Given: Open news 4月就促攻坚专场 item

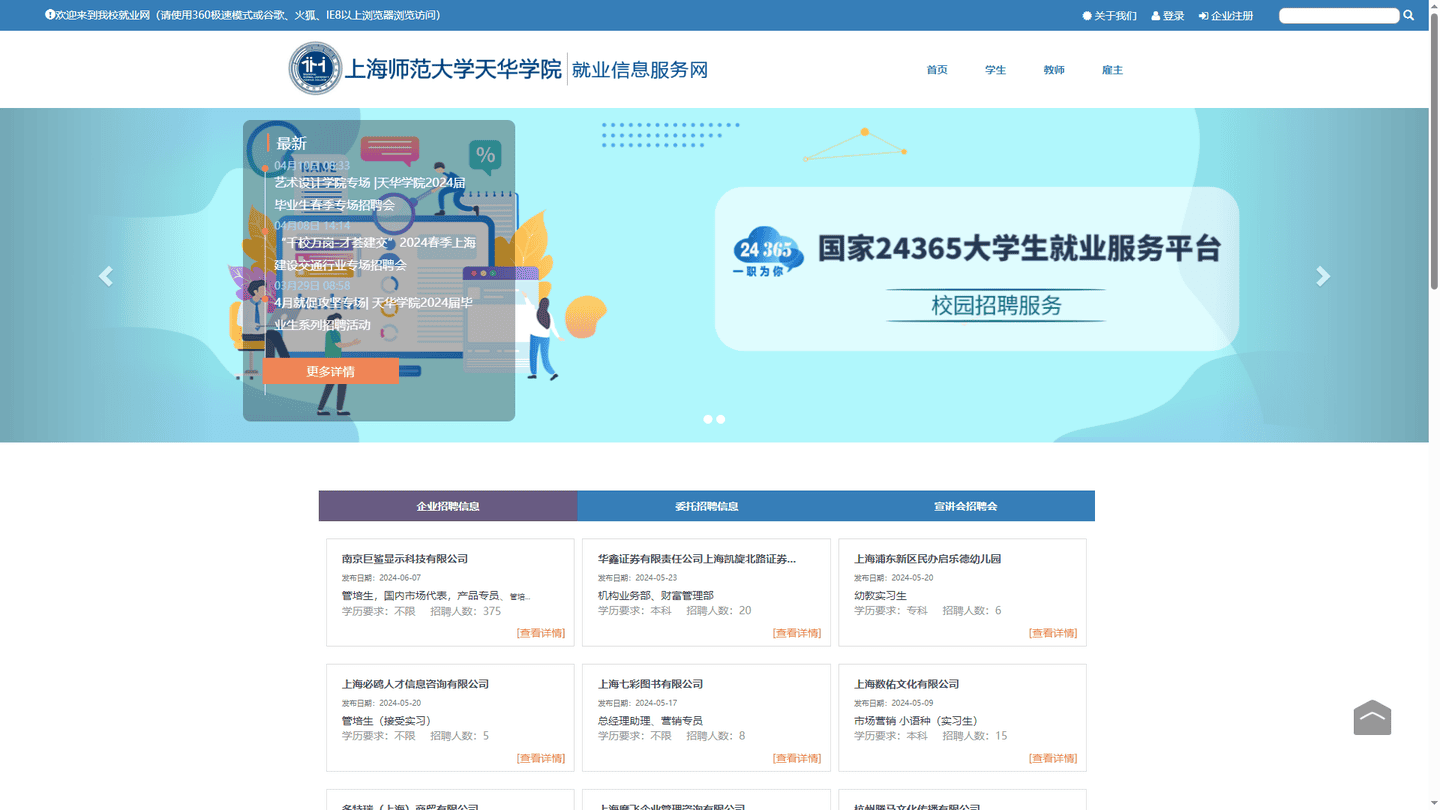Looking at the screenshot, I should 373,314.
